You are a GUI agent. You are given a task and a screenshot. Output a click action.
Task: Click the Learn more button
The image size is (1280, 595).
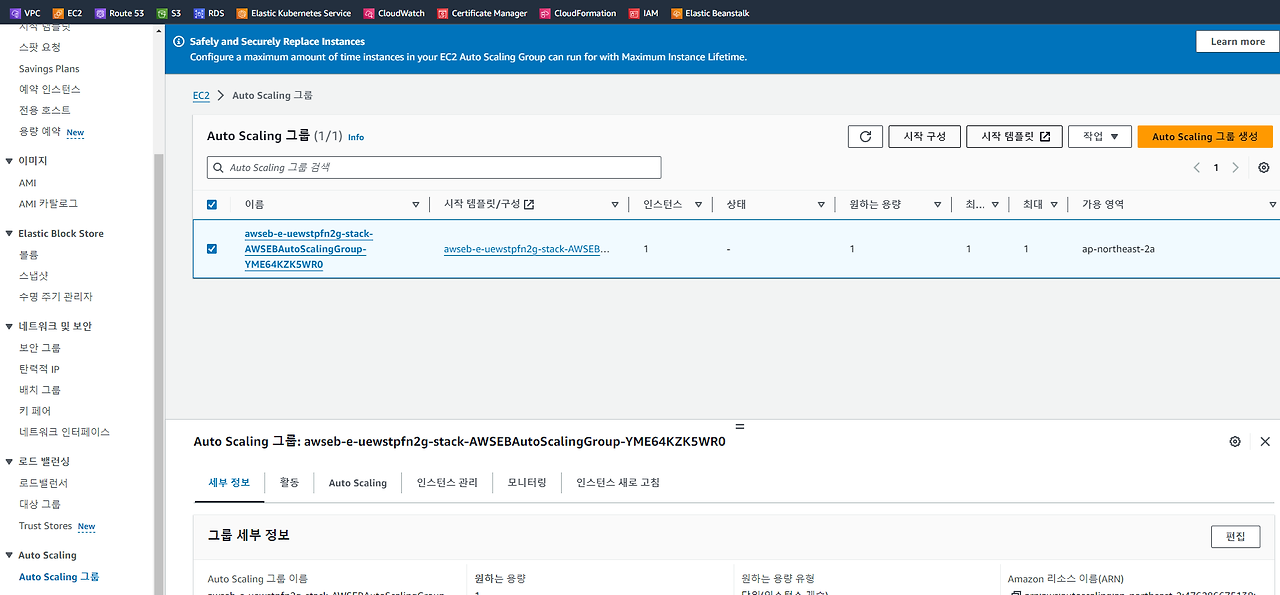pos(1237,41)
